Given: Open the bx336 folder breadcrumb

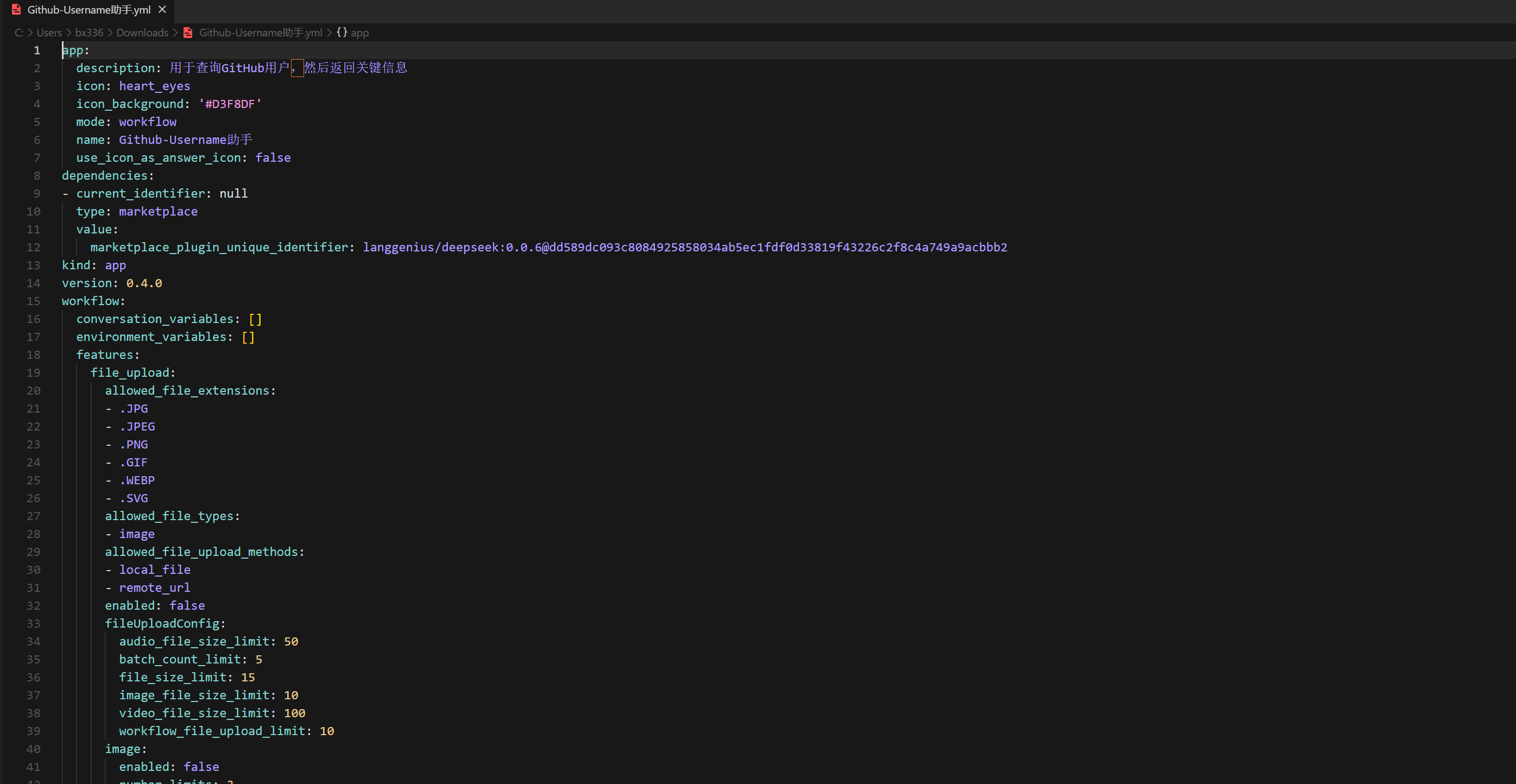Looking at the screenshot, I should pos(89,33).
